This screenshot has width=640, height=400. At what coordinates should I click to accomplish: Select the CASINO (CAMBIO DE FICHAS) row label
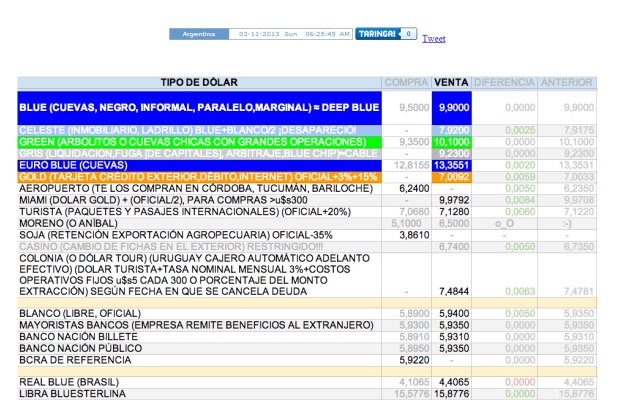click(x=171, y=247)
